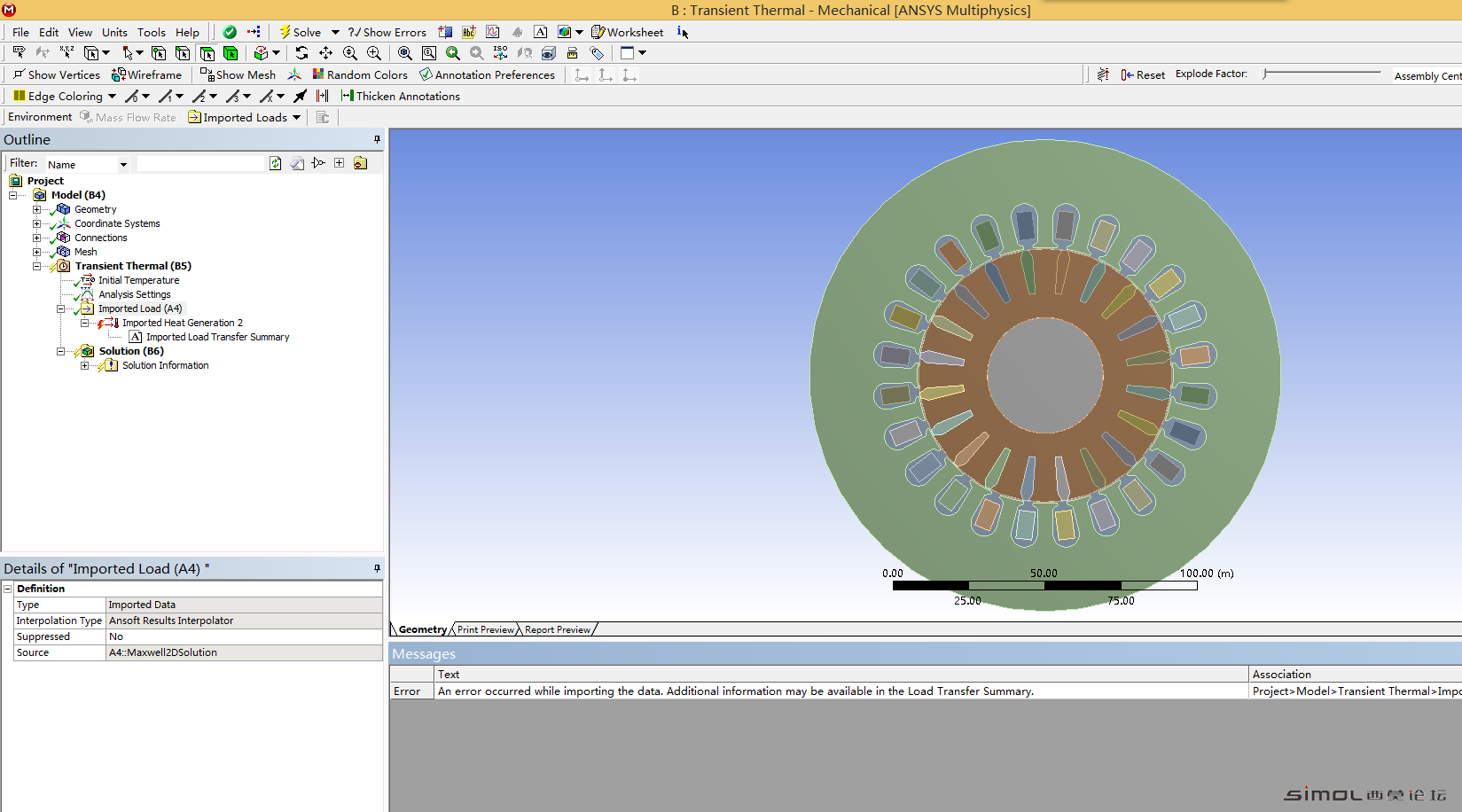Viewport: 1462px width, 812px height.
Task: Click Interpolation Type value cell
Action: click(244, 621)
